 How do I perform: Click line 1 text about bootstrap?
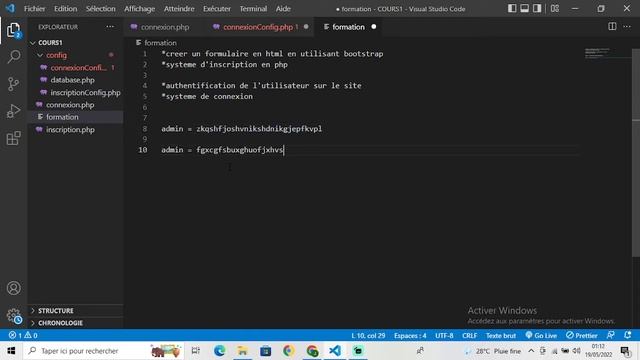pos(272,53)
